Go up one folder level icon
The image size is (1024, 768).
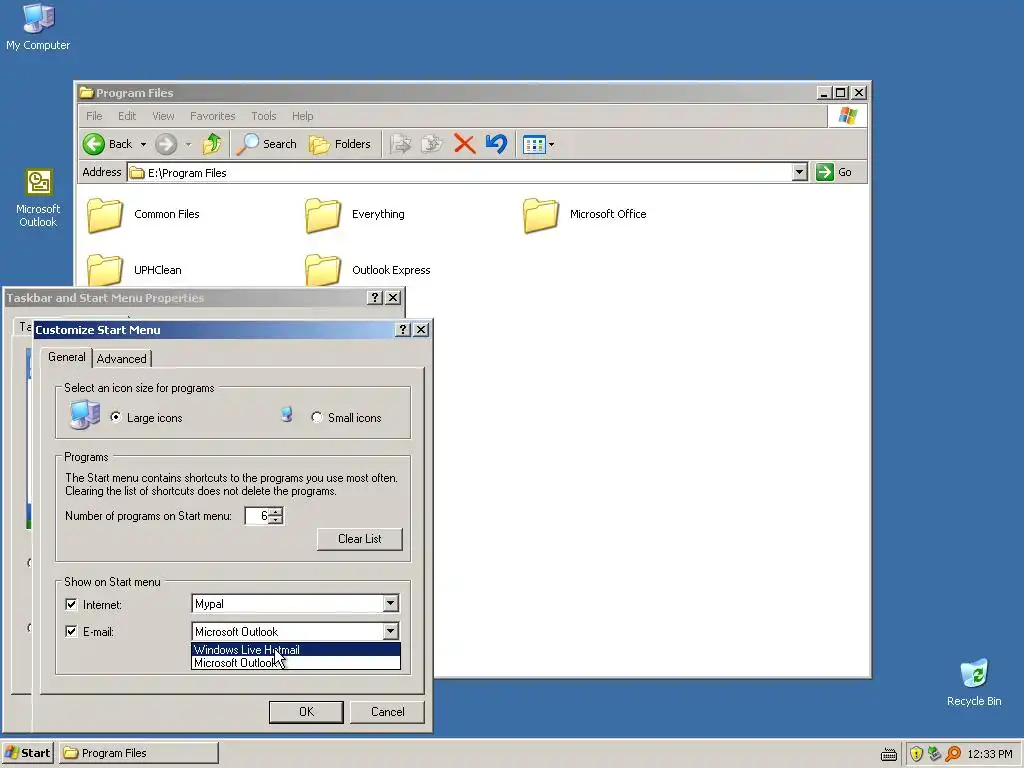(x=212, y=144)
